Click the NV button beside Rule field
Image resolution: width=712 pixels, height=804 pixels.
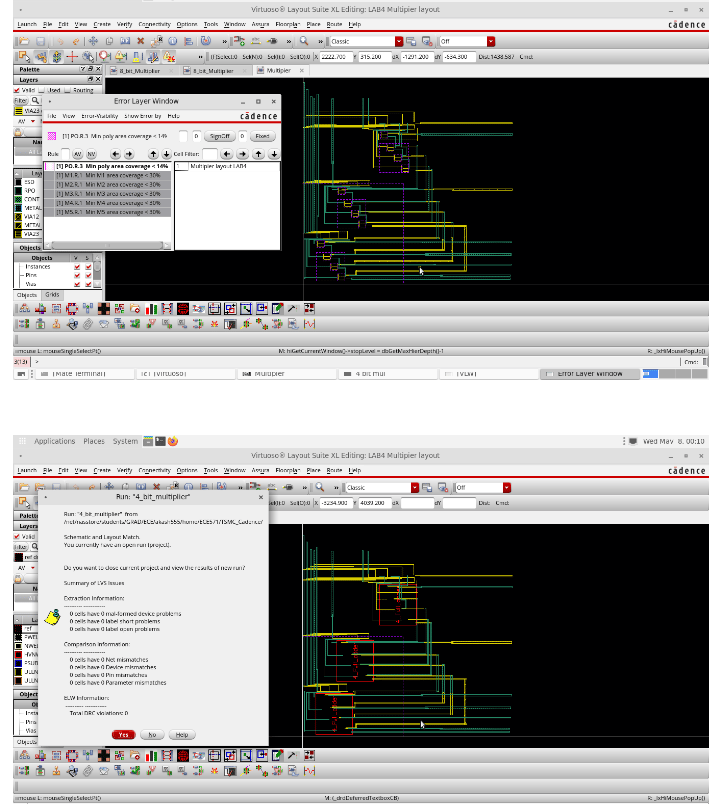click(91, 154)
